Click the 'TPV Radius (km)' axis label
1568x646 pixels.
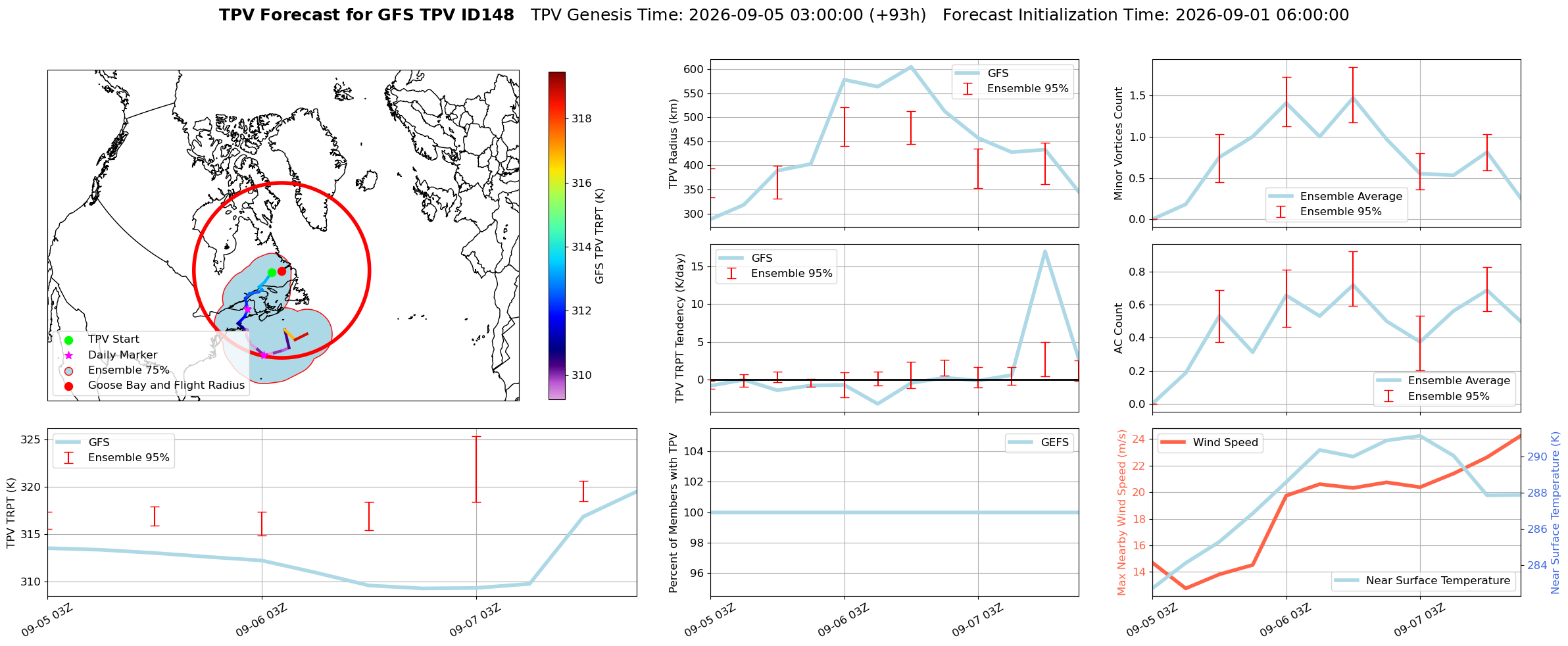point(673,143)
